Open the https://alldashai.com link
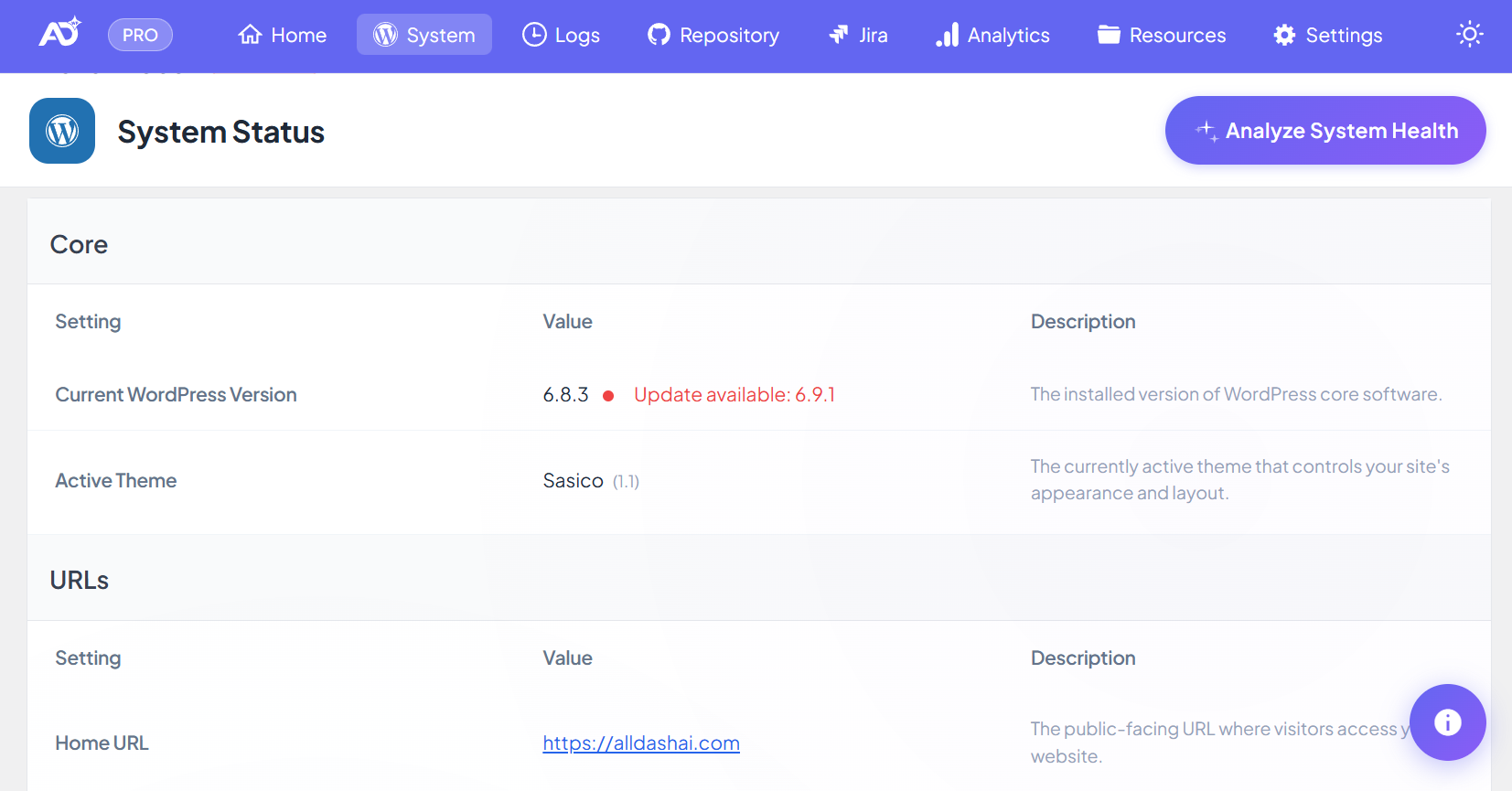1512x791 pixels. coord(640,743)
